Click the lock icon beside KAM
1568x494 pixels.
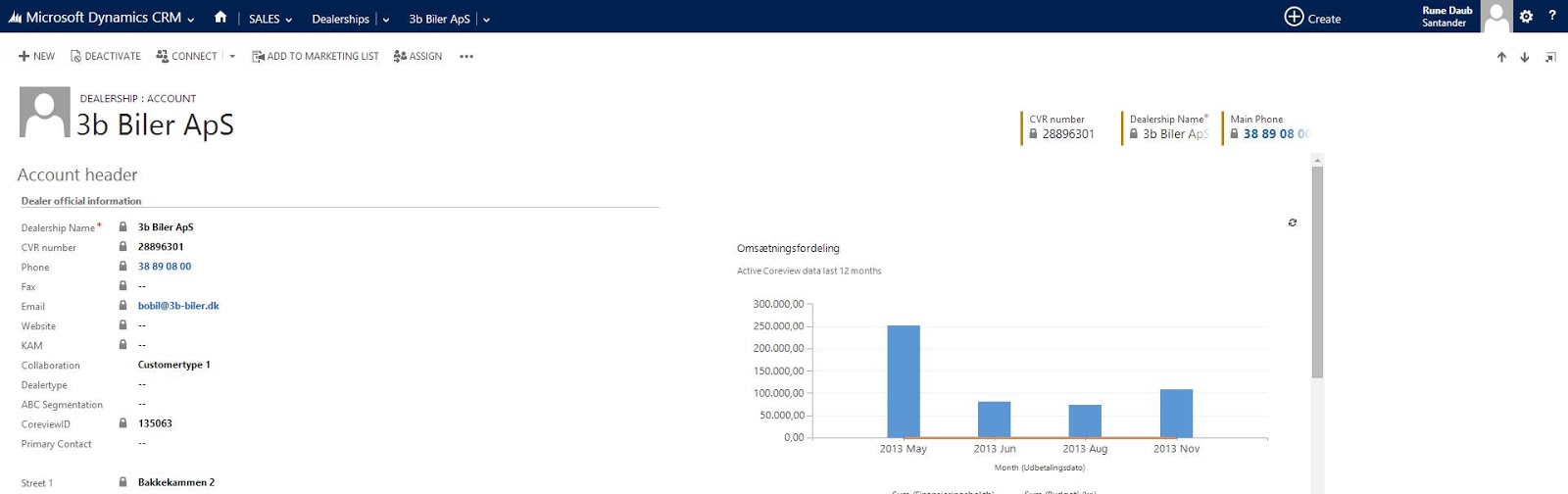122,344
